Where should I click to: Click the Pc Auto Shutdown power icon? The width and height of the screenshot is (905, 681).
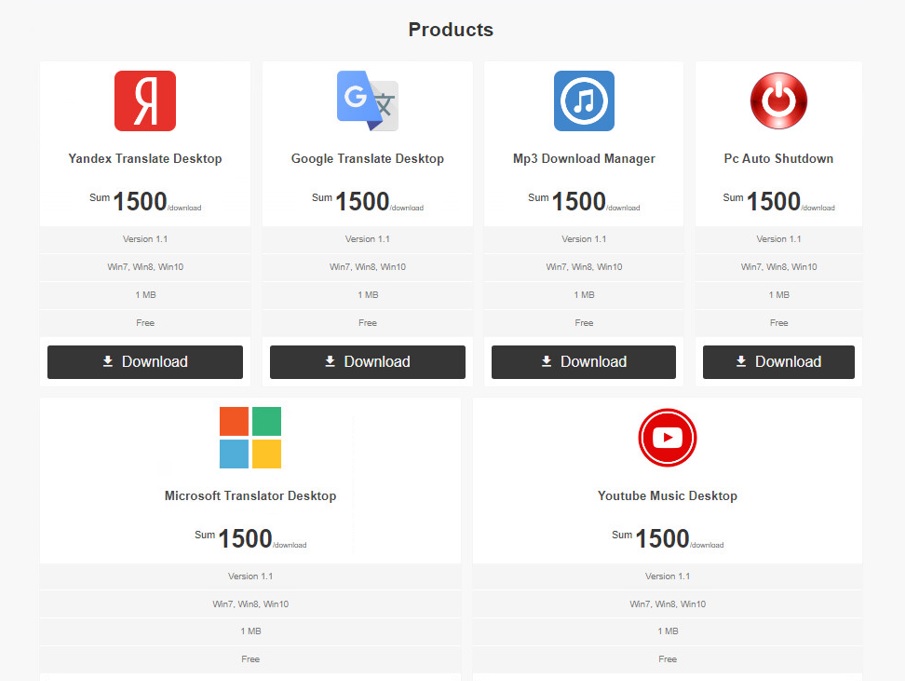coord(779,101)
